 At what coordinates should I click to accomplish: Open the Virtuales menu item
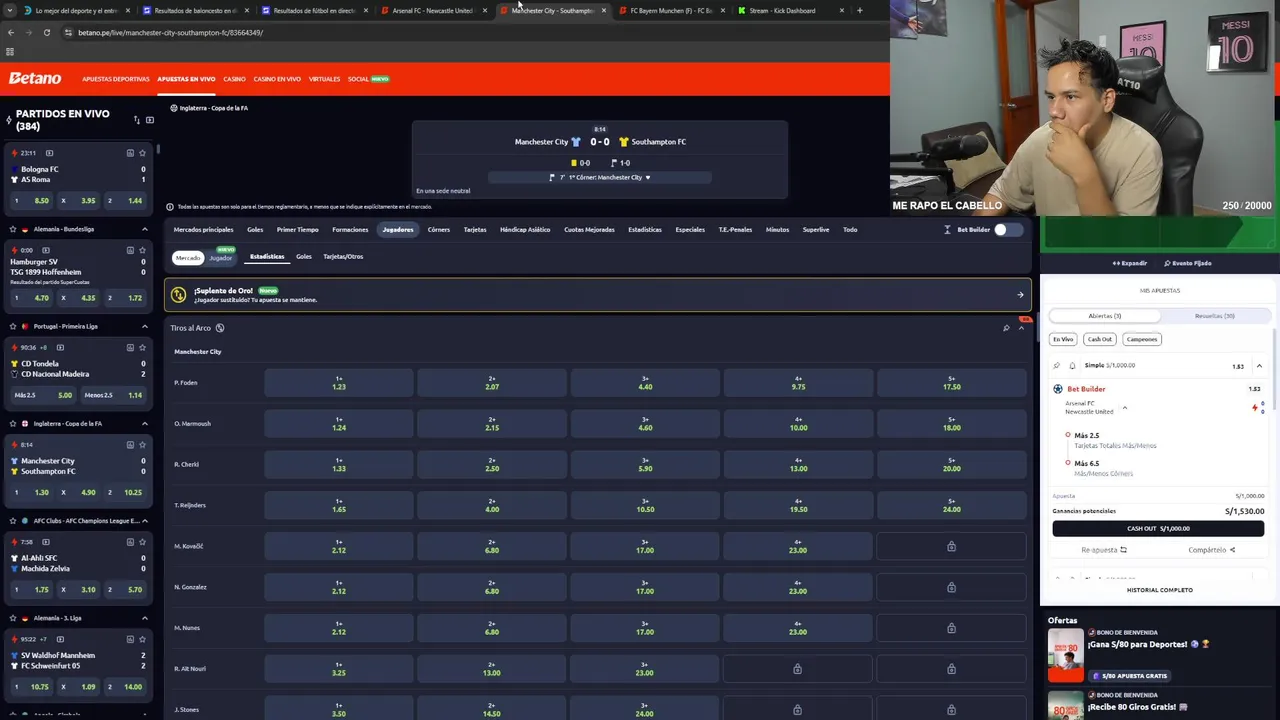[x=324, y=79]
